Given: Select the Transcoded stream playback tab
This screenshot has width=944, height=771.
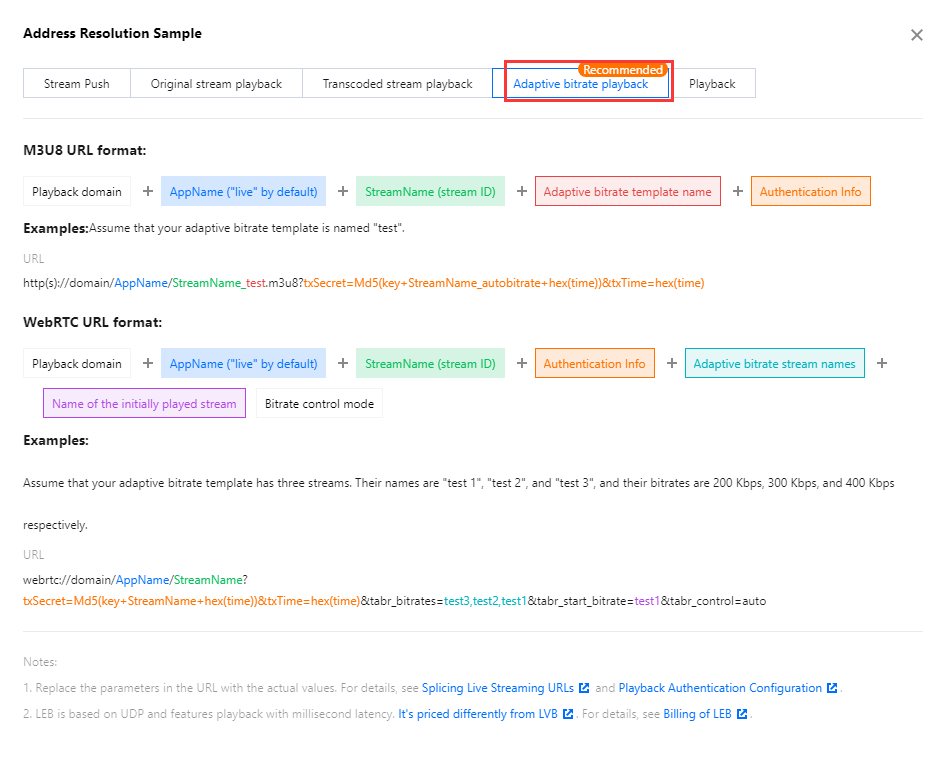Looking at the screenshot, I should [x=397, y=84].
